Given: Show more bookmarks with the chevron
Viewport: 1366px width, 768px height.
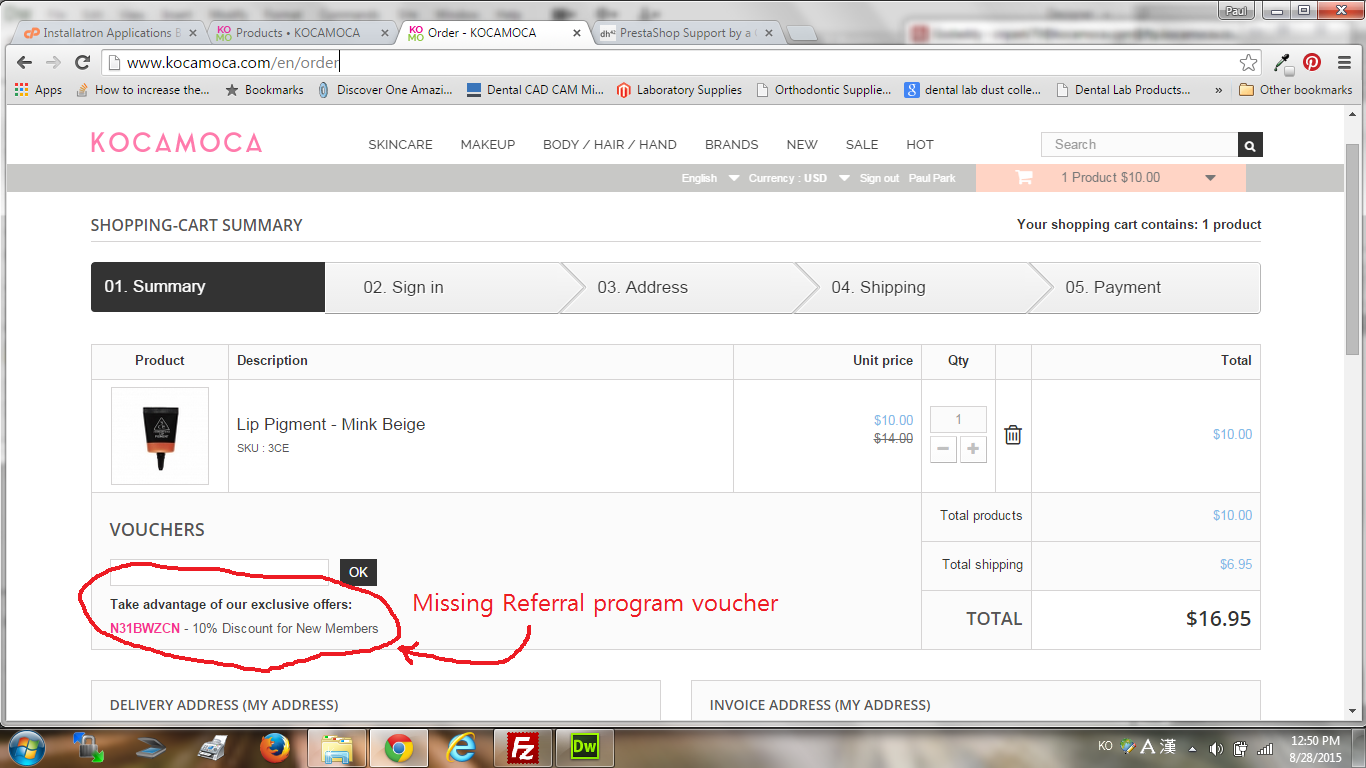Looking at the screenshot, I should coord(1218,90).
